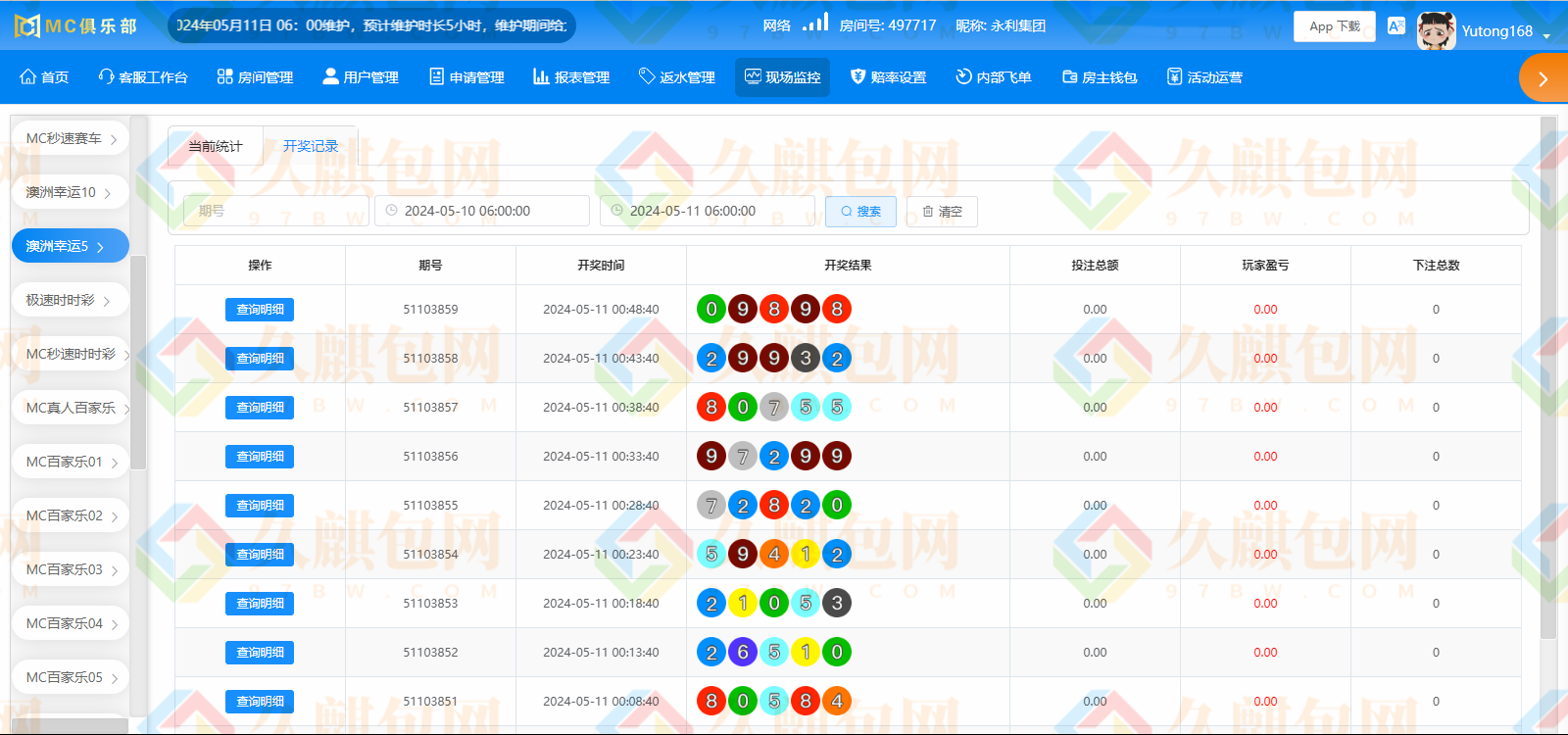Expand 澳洲幸运10 sidebar item
Image resolution: width=1568 pixels, height=735 pixels.
(71, 193)
